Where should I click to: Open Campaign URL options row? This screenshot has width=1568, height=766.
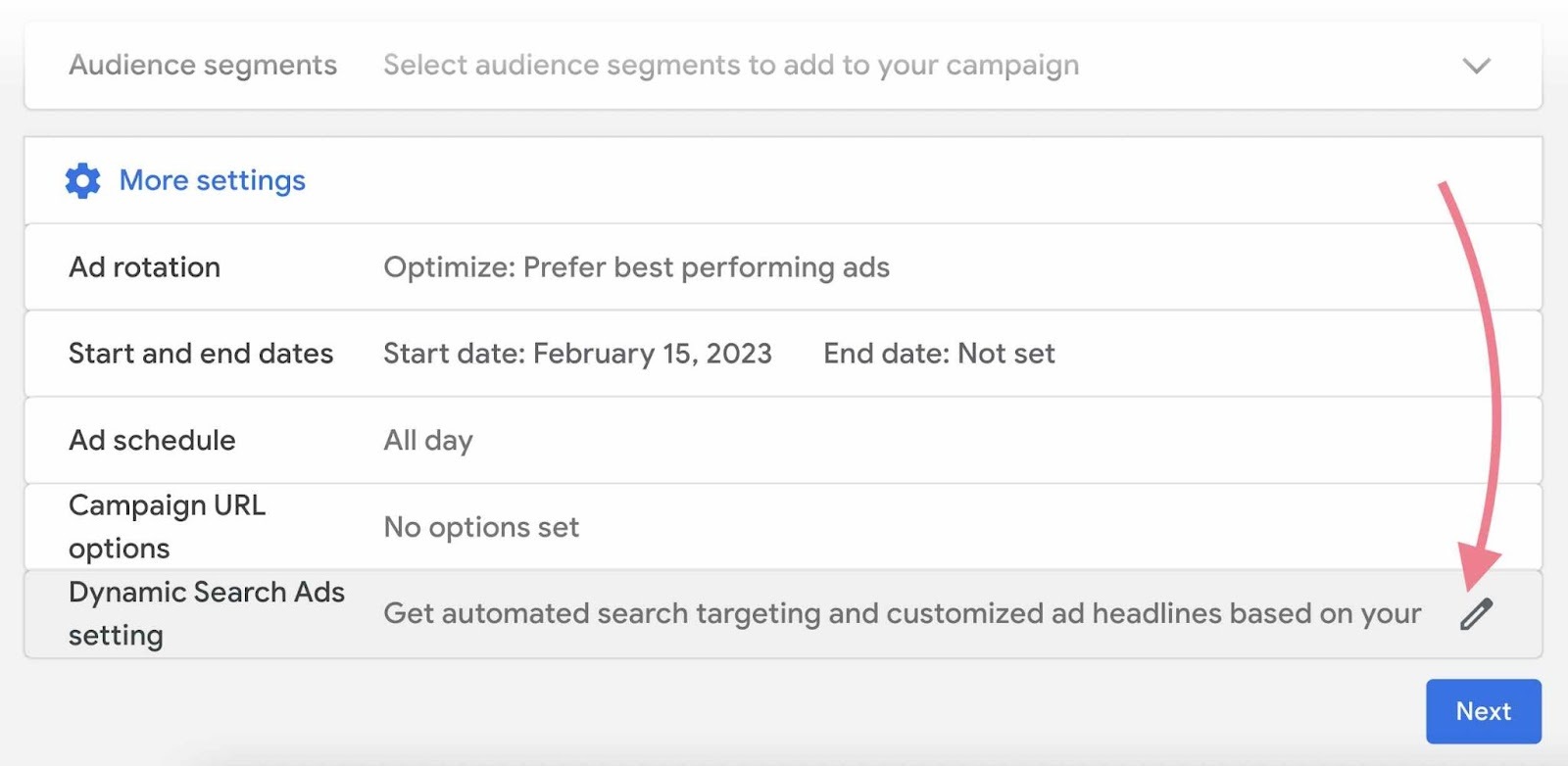pos(167,527)
